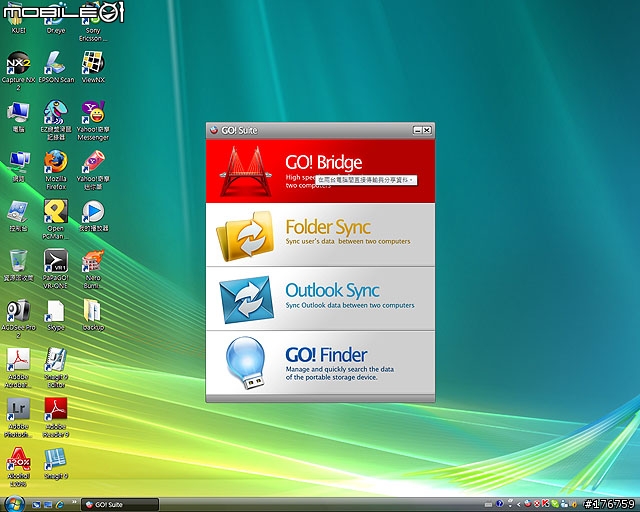Image resolution: width=640 pixels, height=512 pixels.
Task: Open Capture NX 2 desktop shortcut
Action: click(x=18, y=71)
